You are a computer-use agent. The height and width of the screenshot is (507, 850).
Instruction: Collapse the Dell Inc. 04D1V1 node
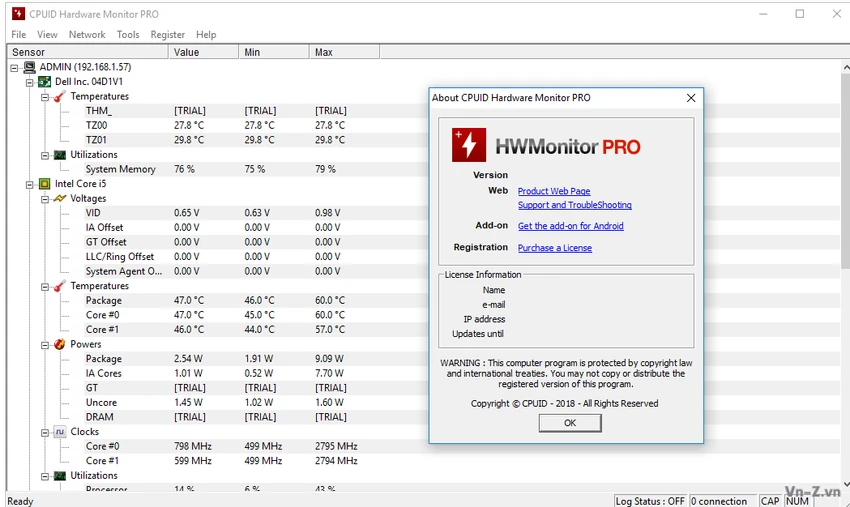point(30,82)
